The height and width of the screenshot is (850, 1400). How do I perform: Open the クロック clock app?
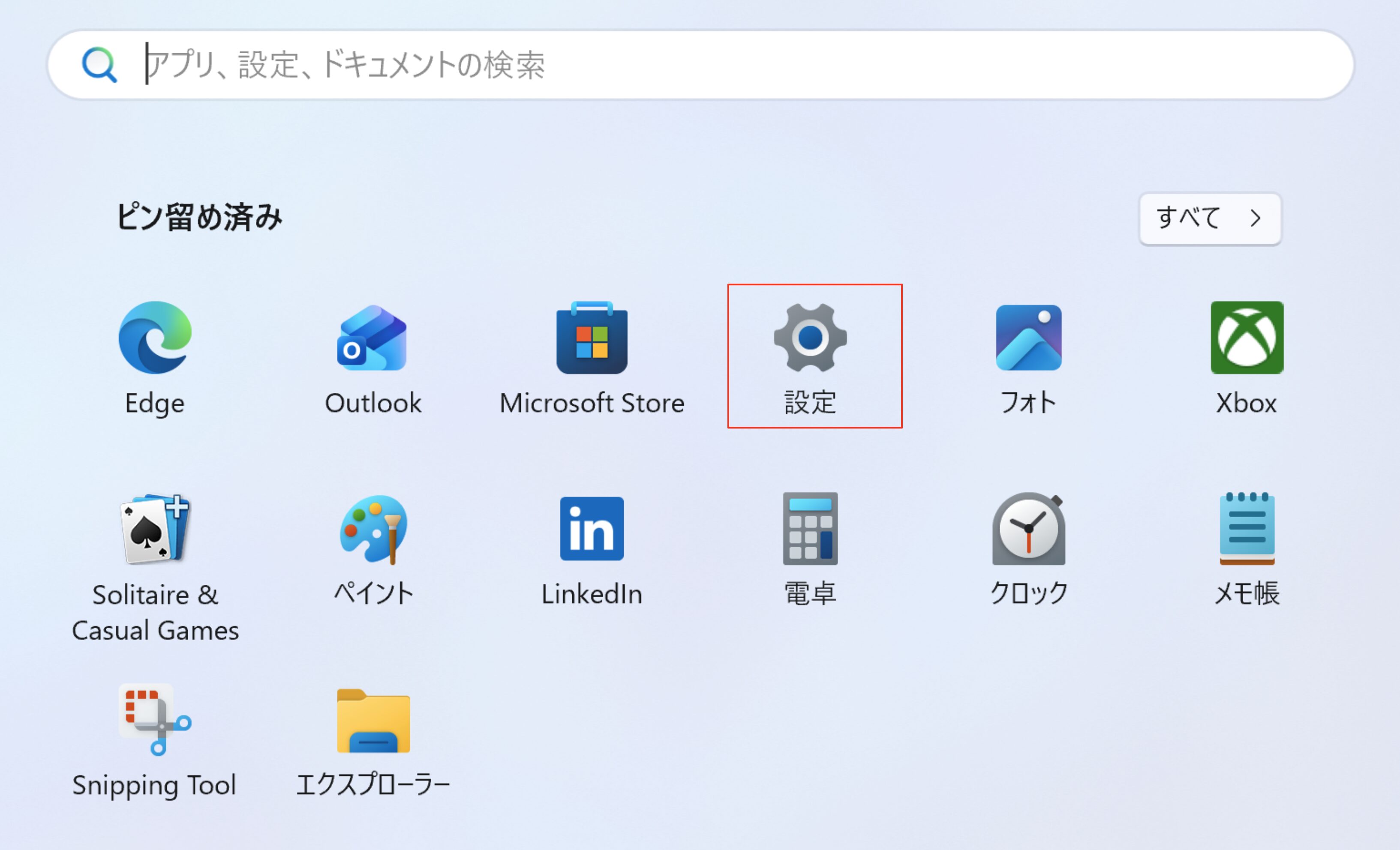pos(1028,529)
